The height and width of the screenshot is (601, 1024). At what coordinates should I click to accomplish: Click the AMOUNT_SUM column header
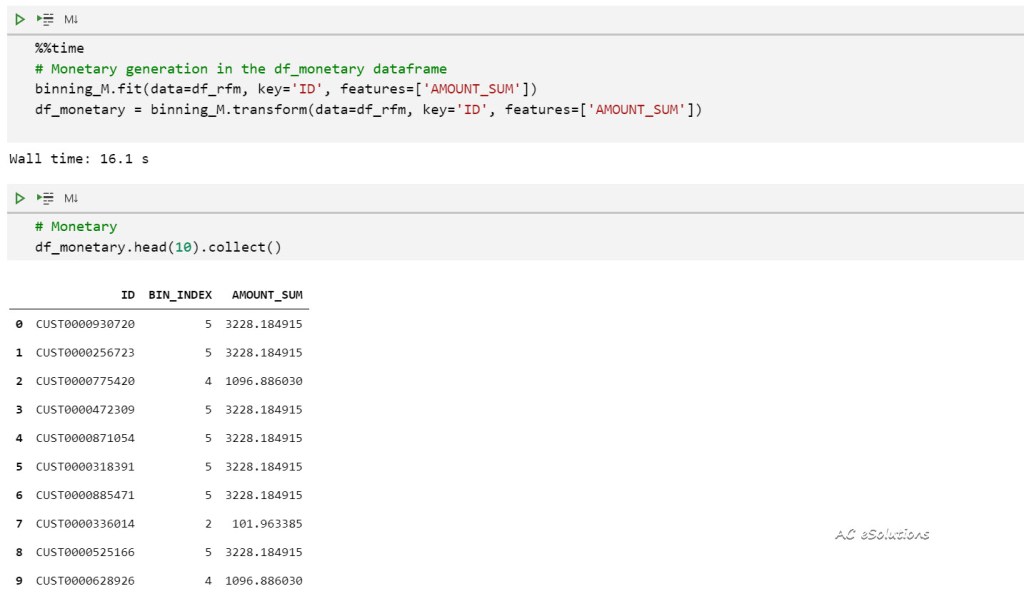[266, 296]
